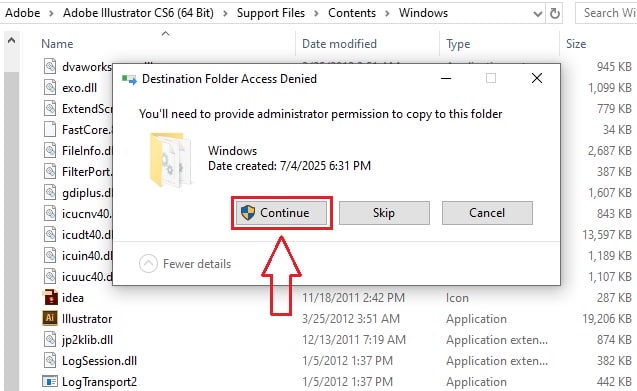The width and height of the screenshot is (637, 391).
Task: Click the Continue button with shield
Action: (x=282, y=213)
